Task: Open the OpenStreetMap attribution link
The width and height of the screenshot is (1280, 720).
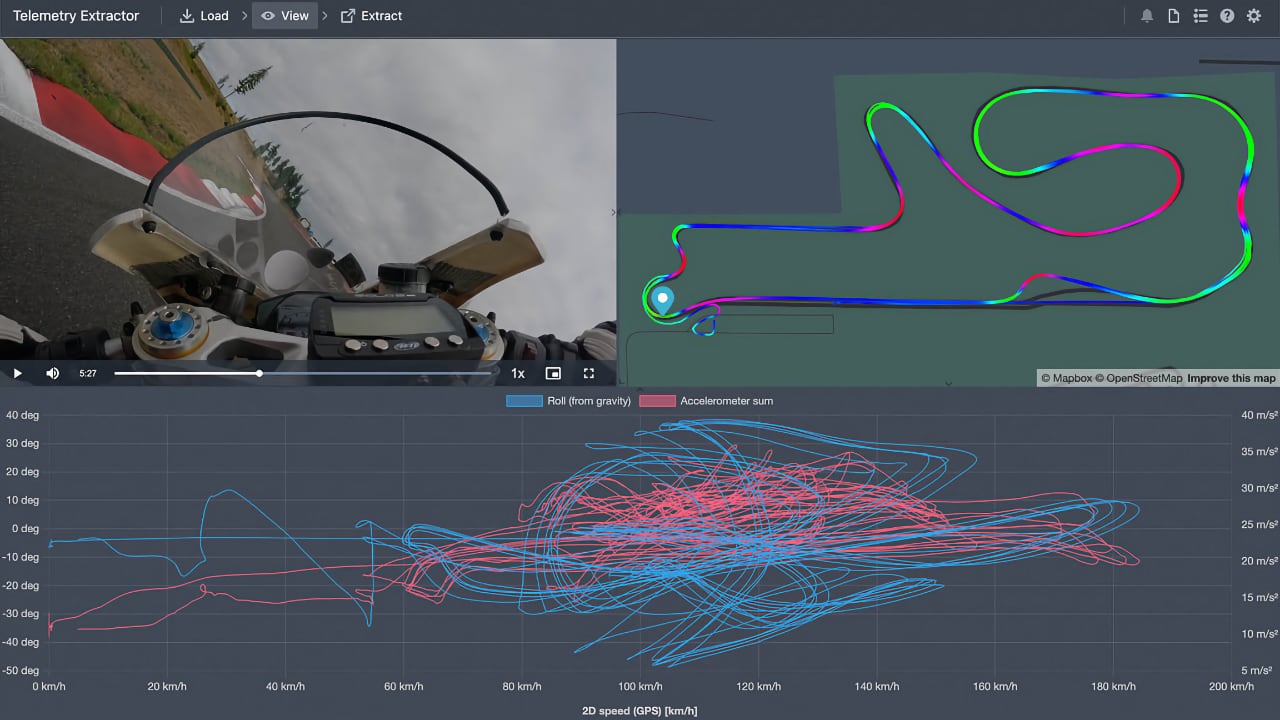Action: coord(1144,378)
